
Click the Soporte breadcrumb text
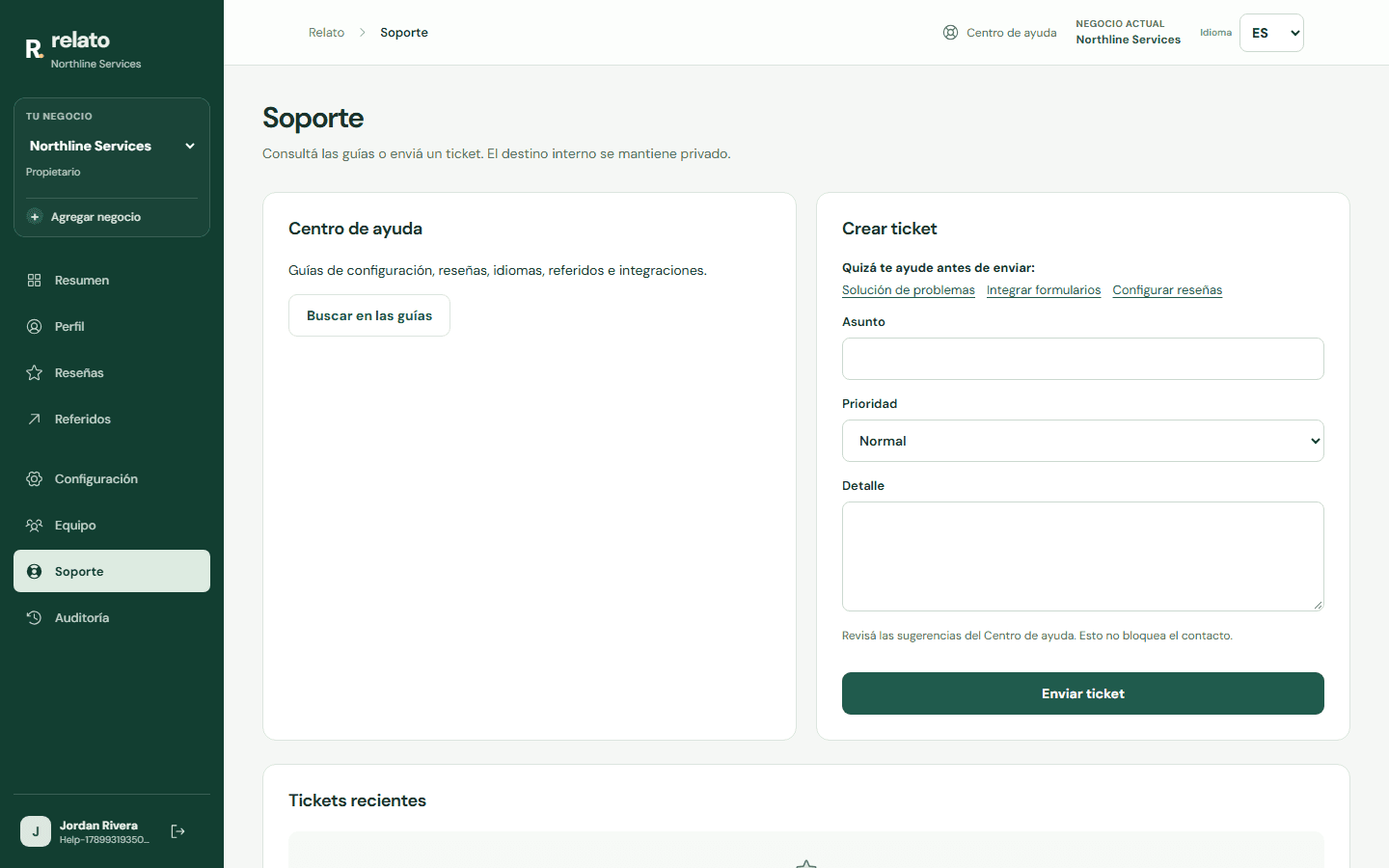pos(404,33)
